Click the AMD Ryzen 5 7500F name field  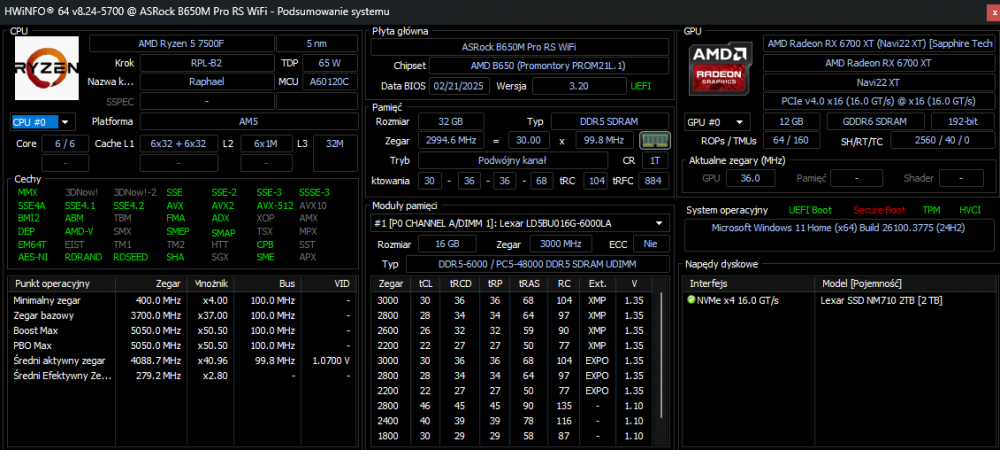pos(181,43)
